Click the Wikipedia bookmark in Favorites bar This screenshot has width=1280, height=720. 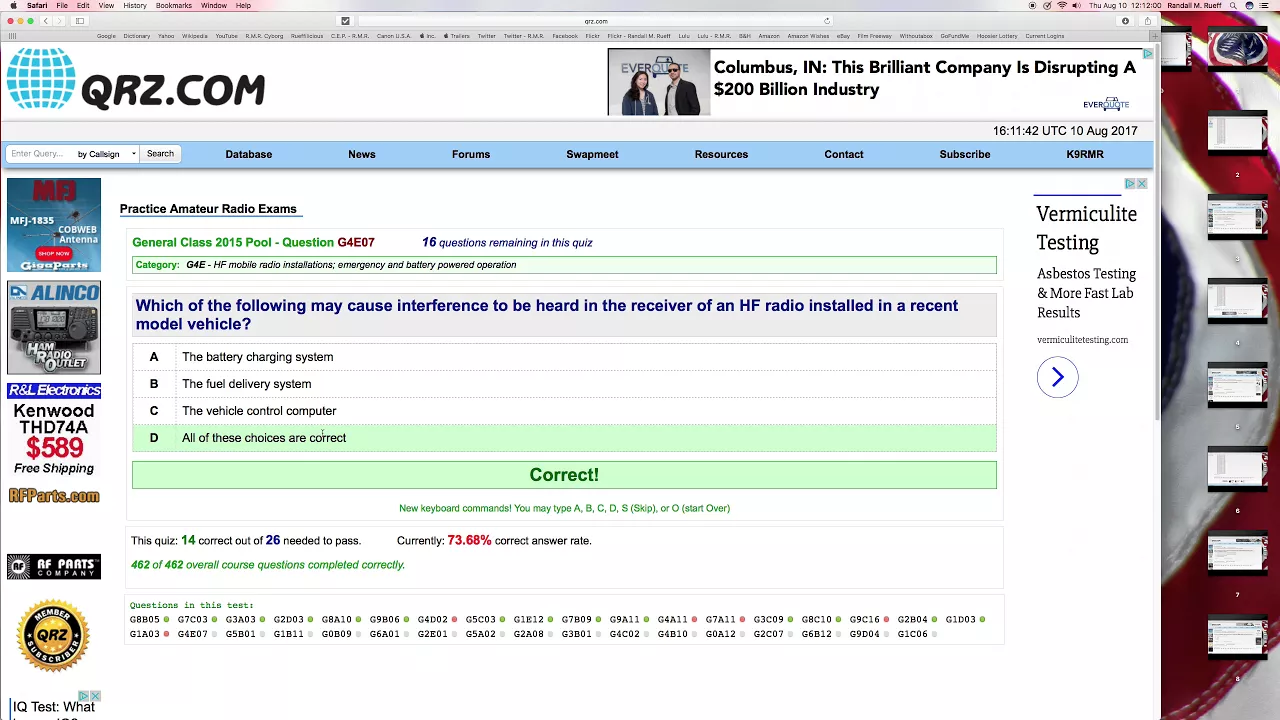point(195,36)
